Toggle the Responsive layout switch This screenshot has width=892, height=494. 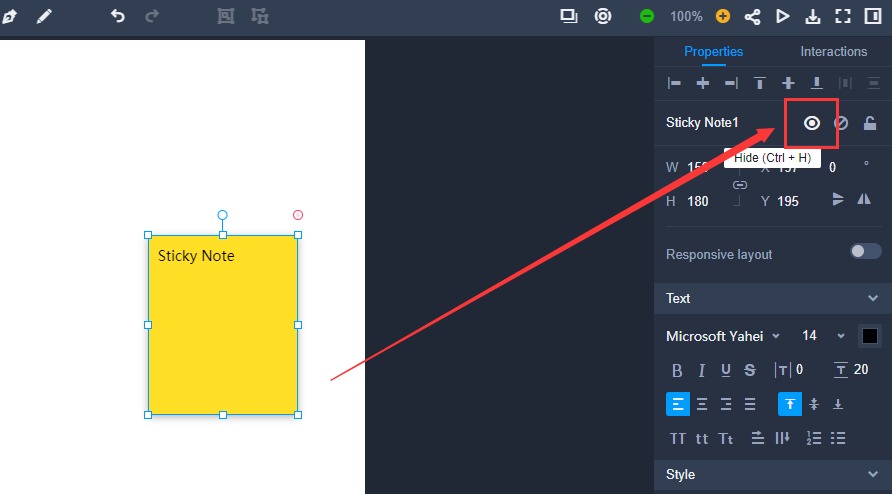tap(865, 251)
